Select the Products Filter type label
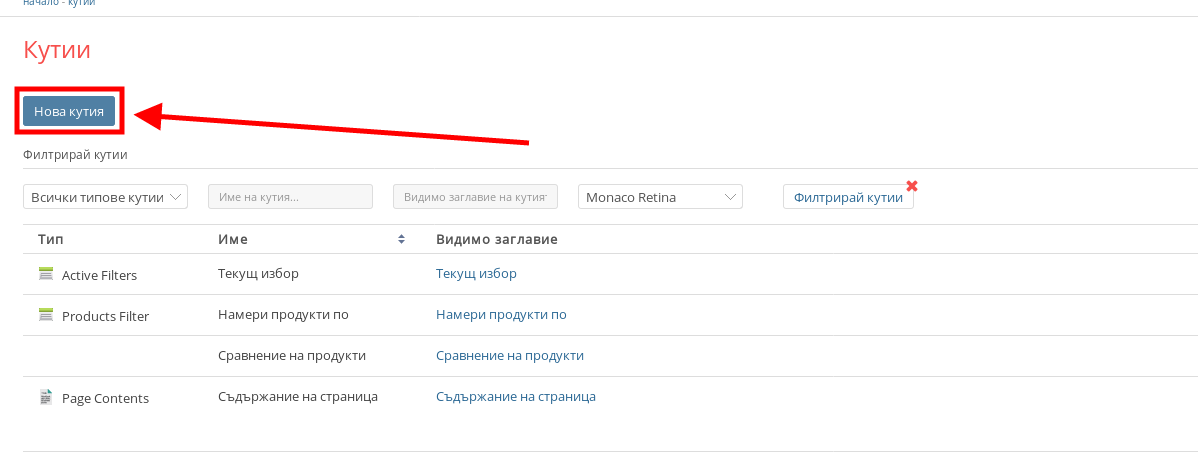 click(x=105, y=316)
